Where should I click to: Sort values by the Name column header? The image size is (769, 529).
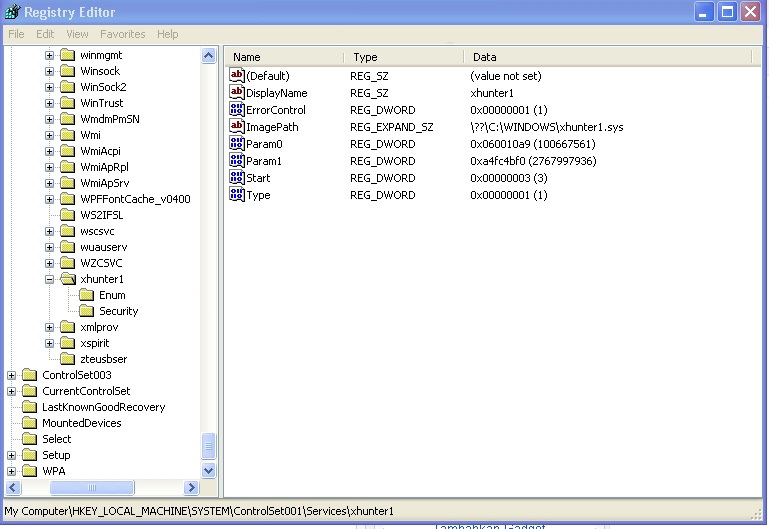285,57
